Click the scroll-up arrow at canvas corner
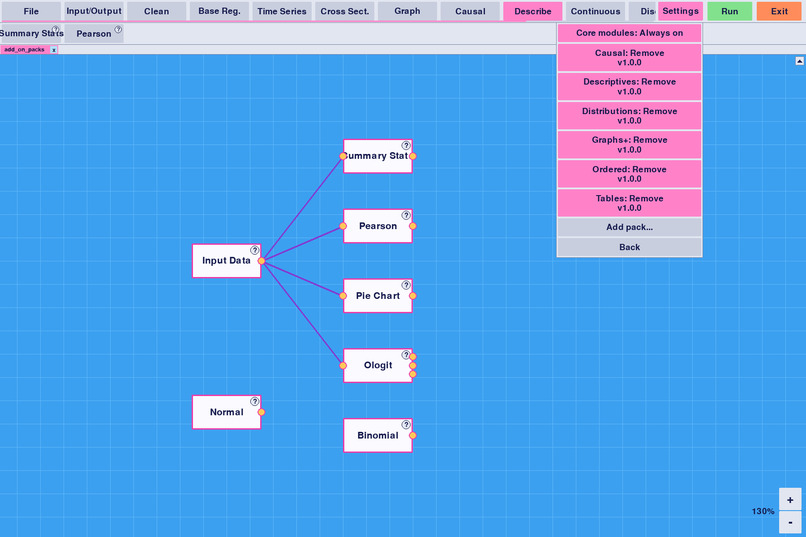The width and height of the screenshot is (806, 537). 799,61
